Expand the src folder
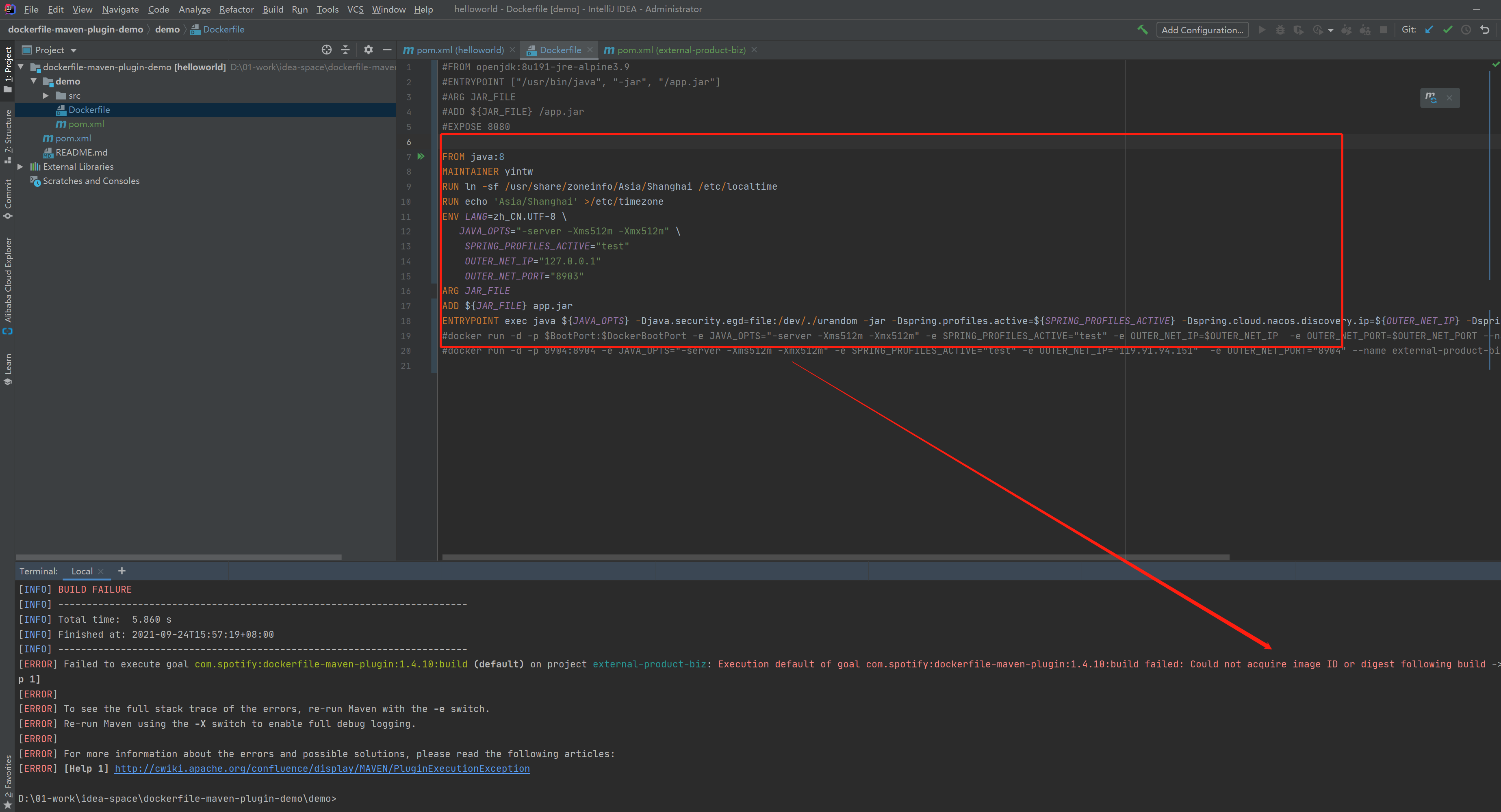Viewport: 1501px width, 812px height. pos(46,95)
